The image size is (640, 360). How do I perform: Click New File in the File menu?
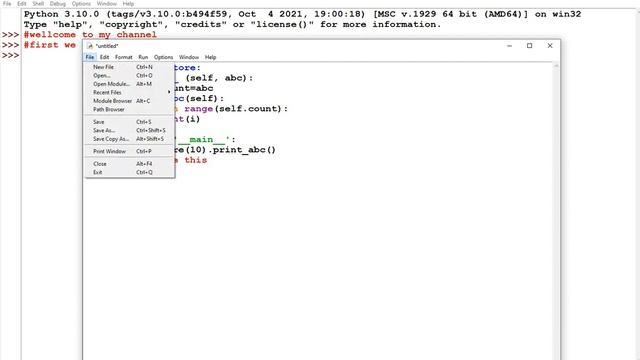[x=129, y=67]
